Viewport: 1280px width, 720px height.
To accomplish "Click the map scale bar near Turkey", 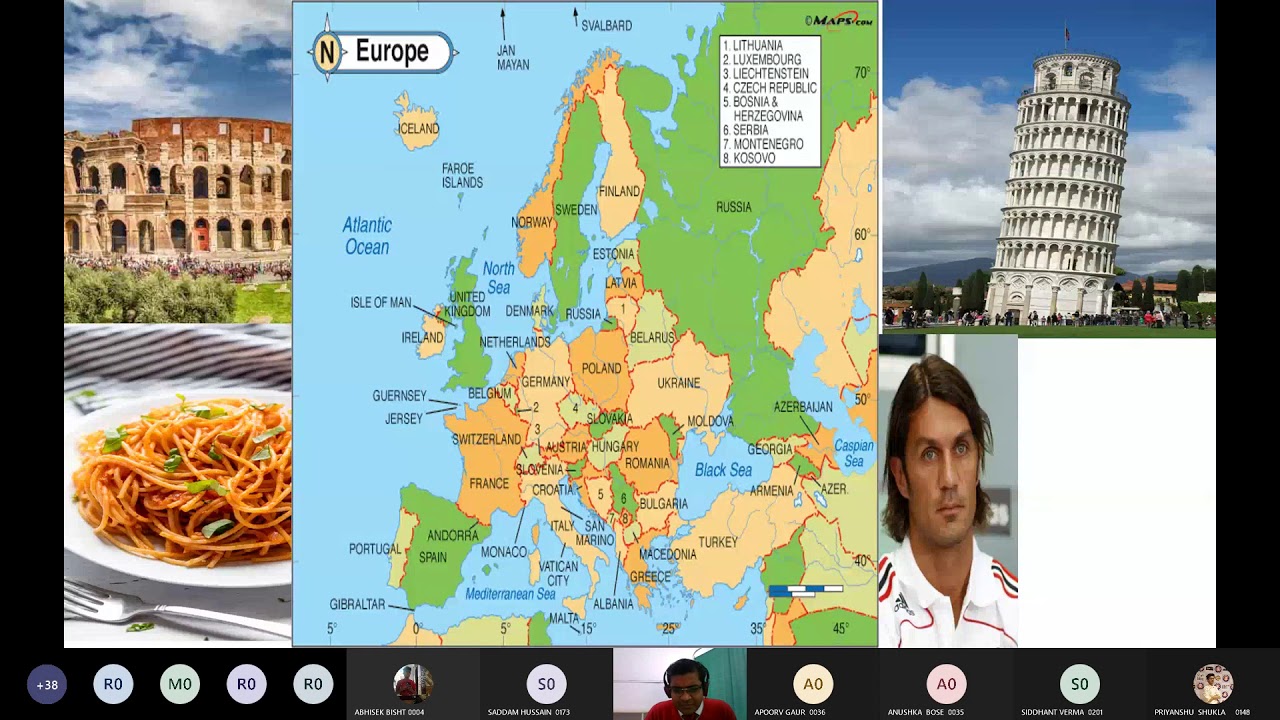I will pyautogui.click(x=806, y=590).
